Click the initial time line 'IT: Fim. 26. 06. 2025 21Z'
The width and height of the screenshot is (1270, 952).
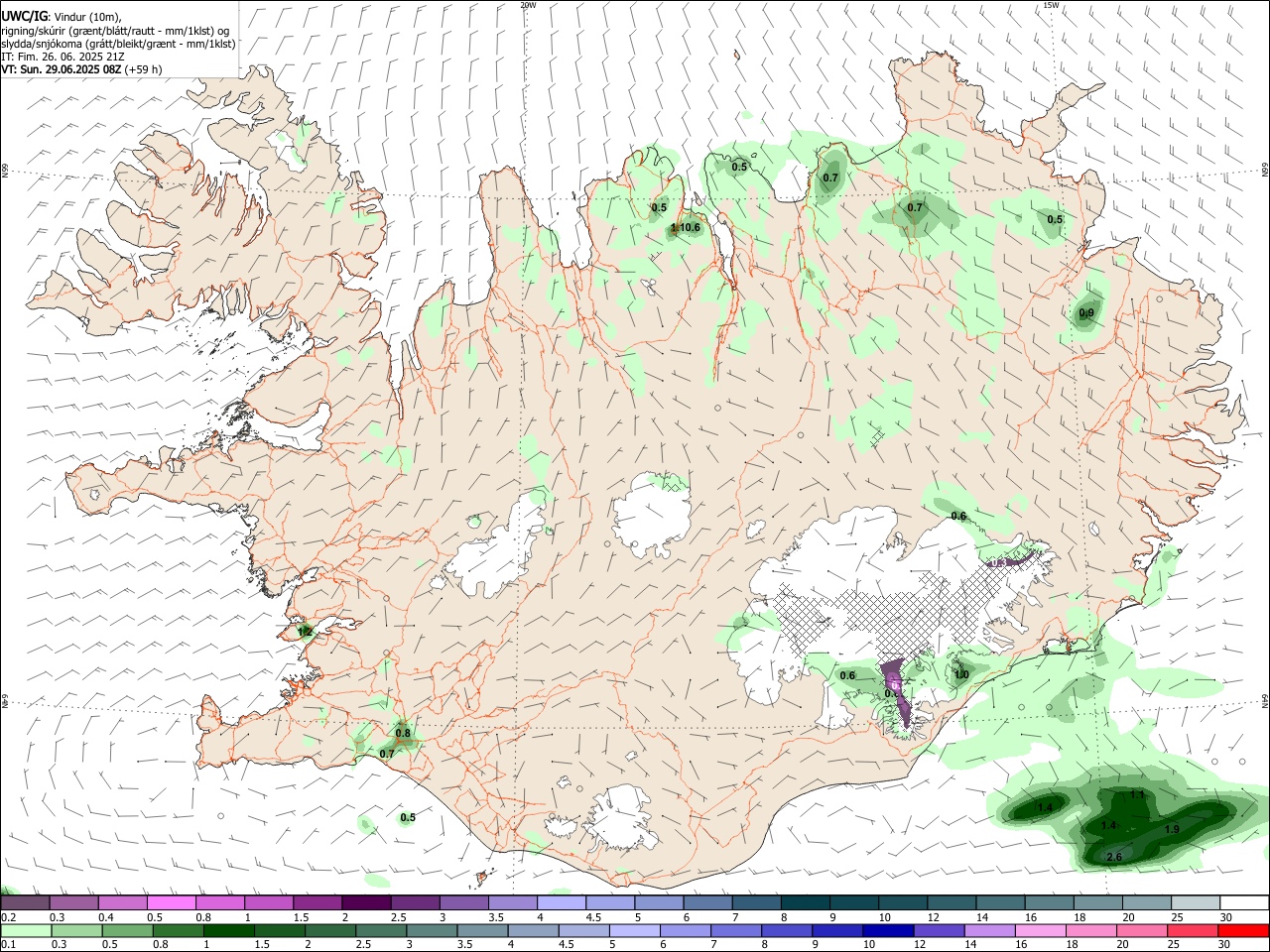coord(63,57)
